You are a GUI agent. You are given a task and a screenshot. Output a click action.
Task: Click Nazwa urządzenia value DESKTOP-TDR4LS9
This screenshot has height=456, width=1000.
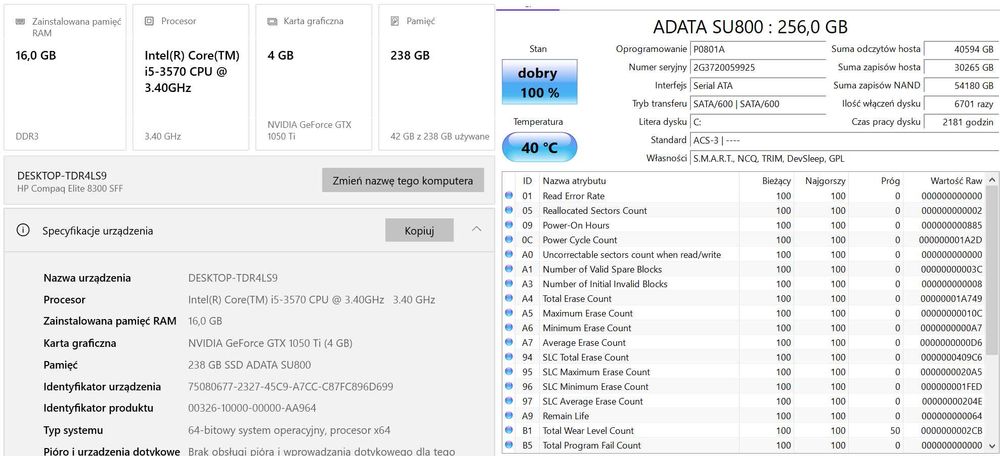click(233, 278)
